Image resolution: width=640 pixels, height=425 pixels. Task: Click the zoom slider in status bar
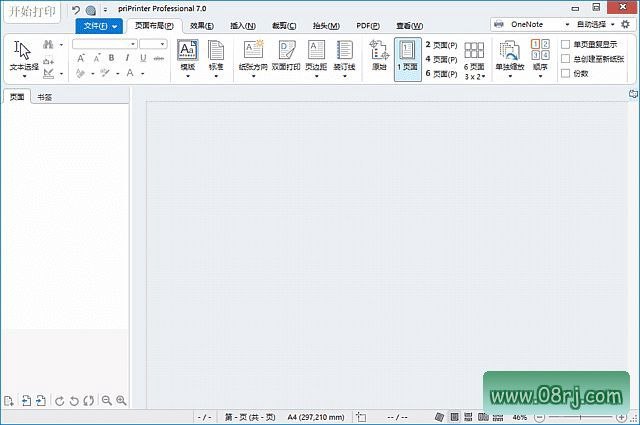point(580,417)
